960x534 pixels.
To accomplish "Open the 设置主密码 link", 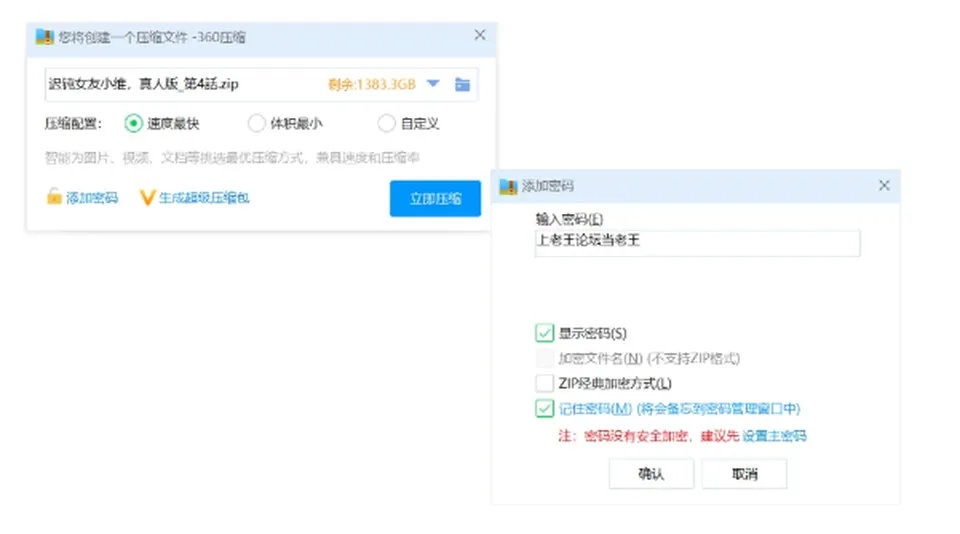I will pos(774,436).
